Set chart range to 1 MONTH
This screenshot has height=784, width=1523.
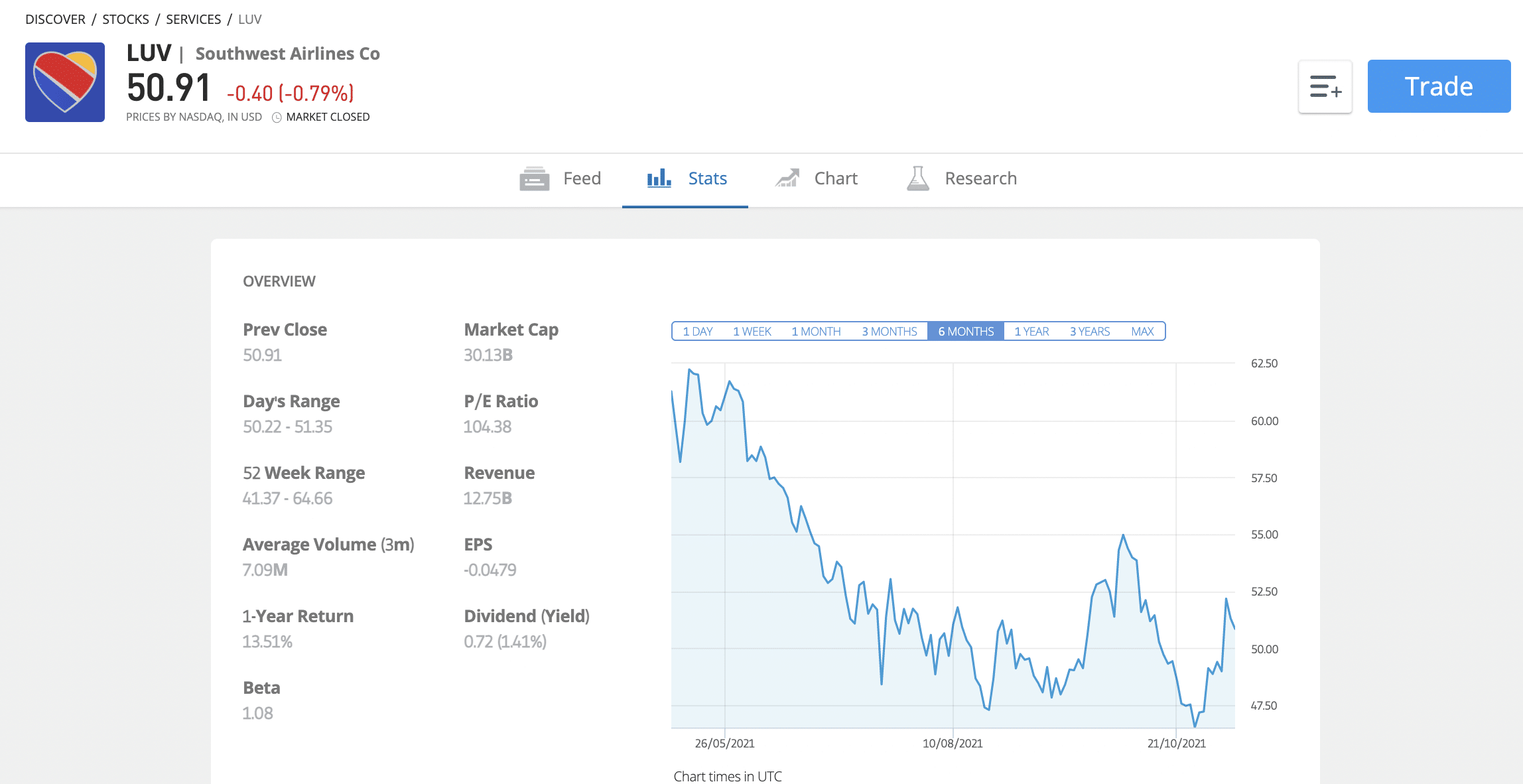pos(816,331)
